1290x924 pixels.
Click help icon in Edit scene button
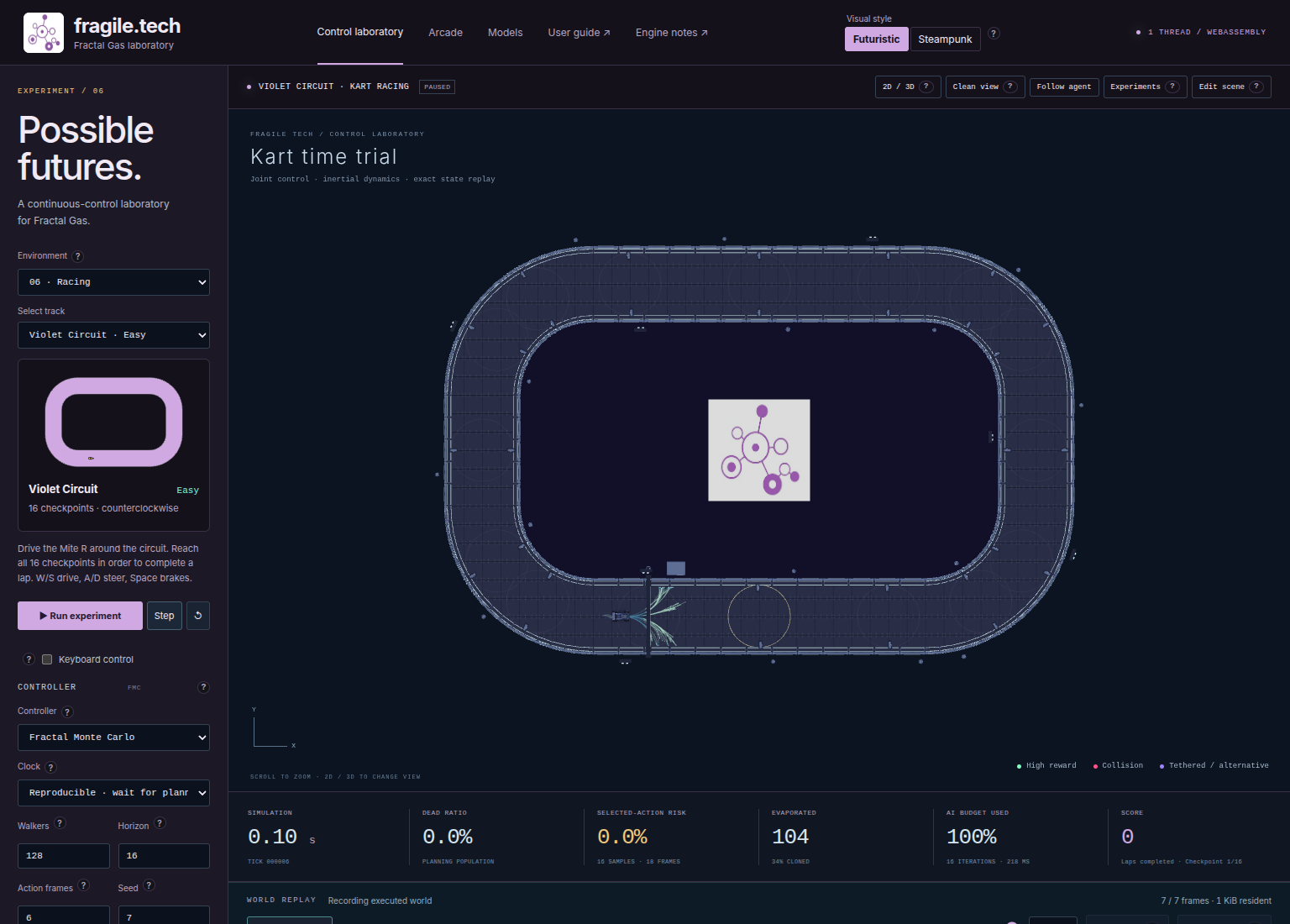(x=1256, y=87)
